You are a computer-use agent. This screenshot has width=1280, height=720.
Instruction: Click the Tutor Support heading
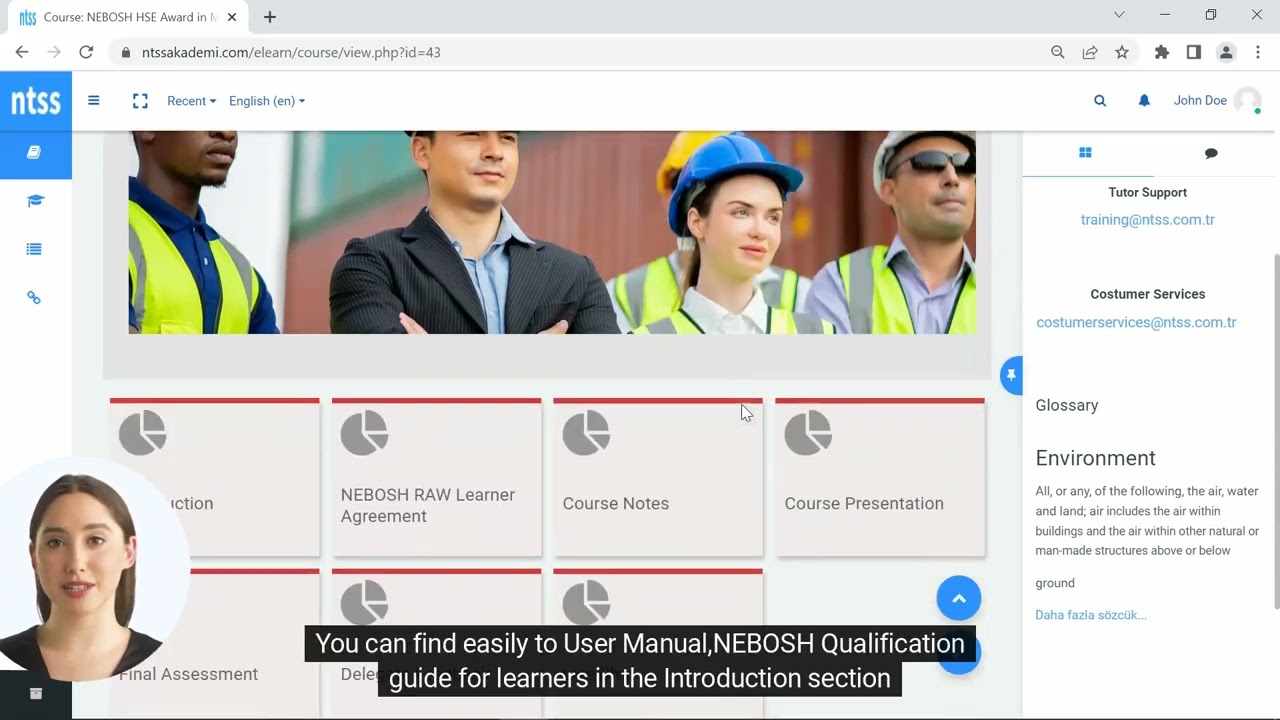click(1148, 192)
